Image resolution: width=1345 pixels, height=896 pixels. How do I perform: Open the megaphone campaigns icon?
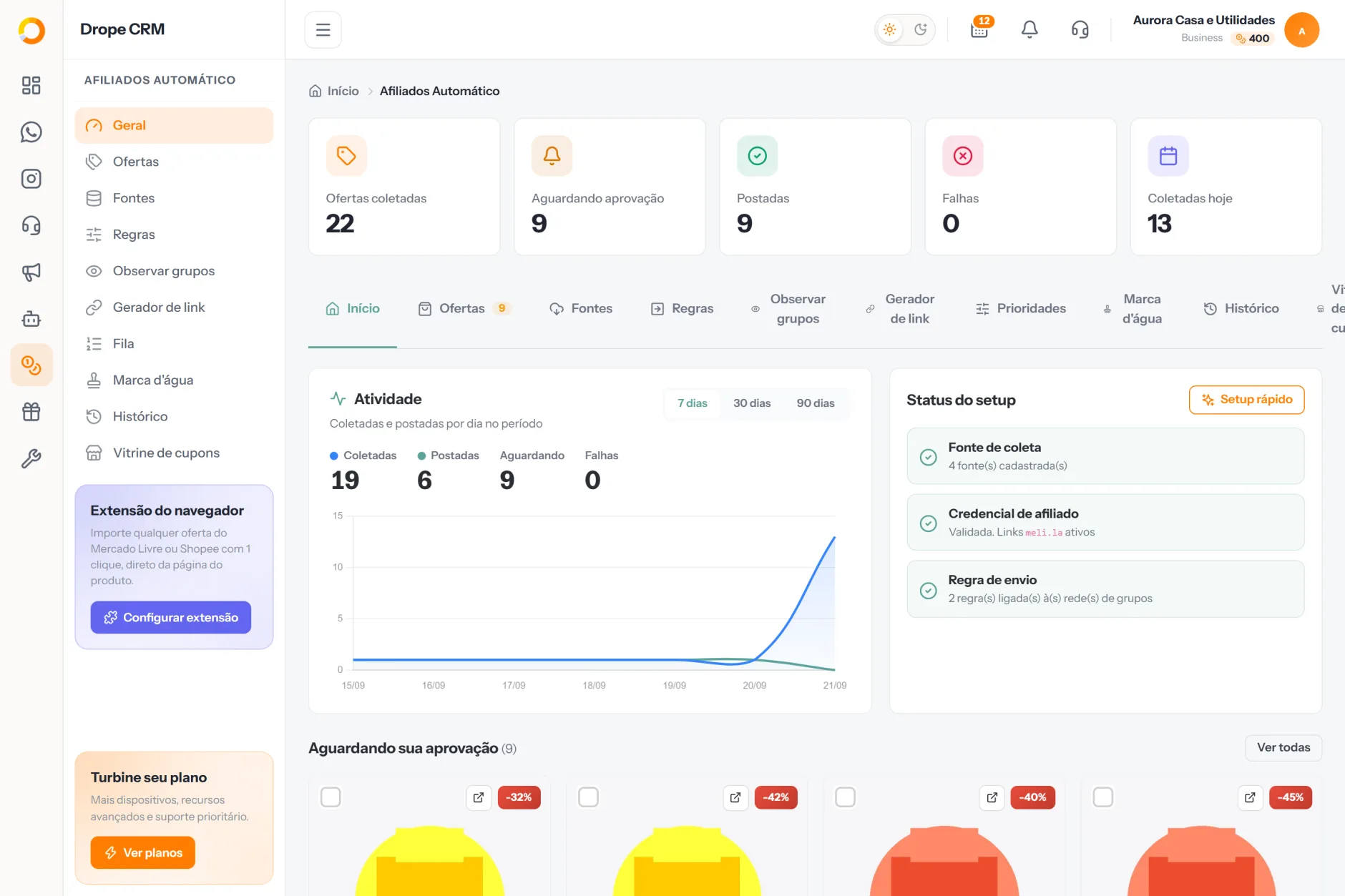31,272
